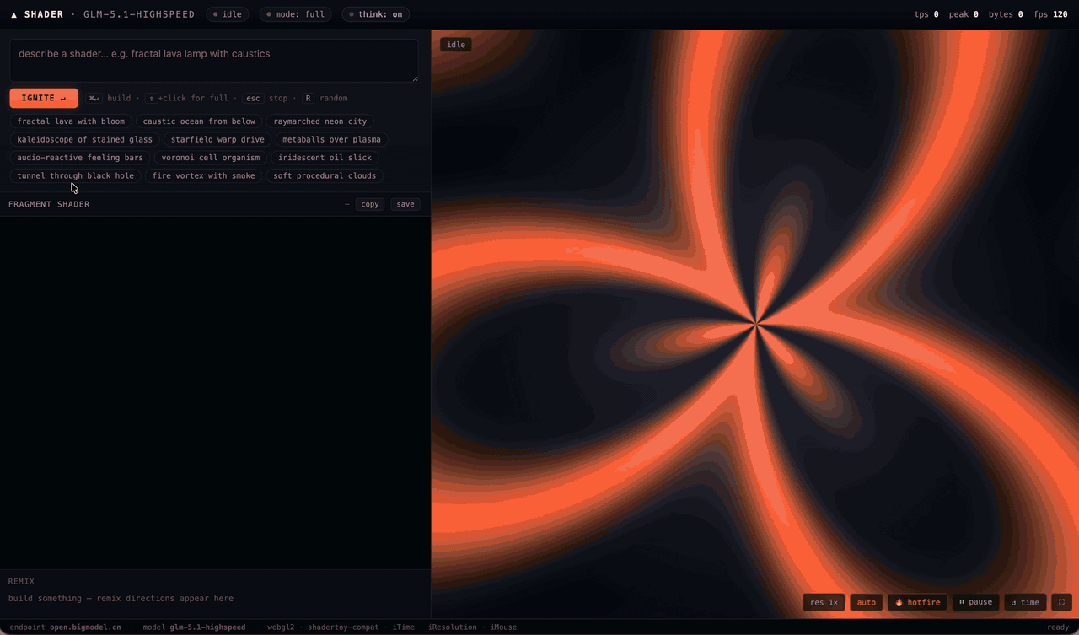Select 'tunnel through black hole' preset

[76, 176]
